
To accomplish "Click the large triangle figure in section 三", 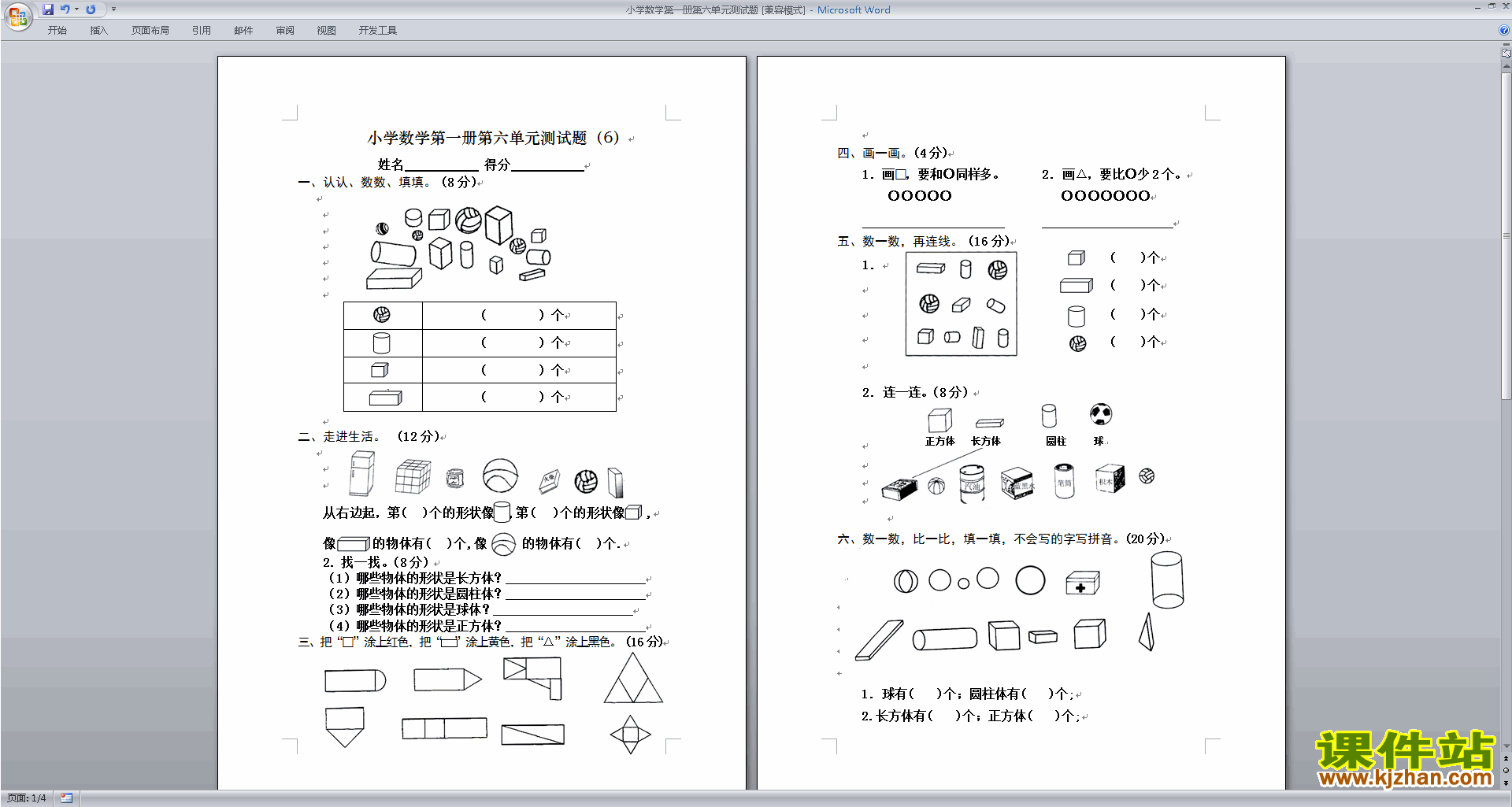I will coord(633,678).
